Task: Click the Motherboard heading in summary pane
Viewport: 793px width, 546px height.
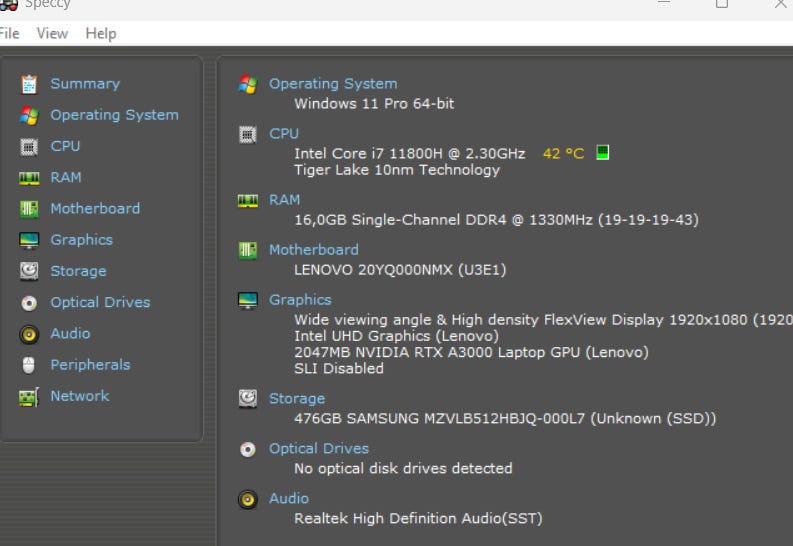Action: point(313,250)
